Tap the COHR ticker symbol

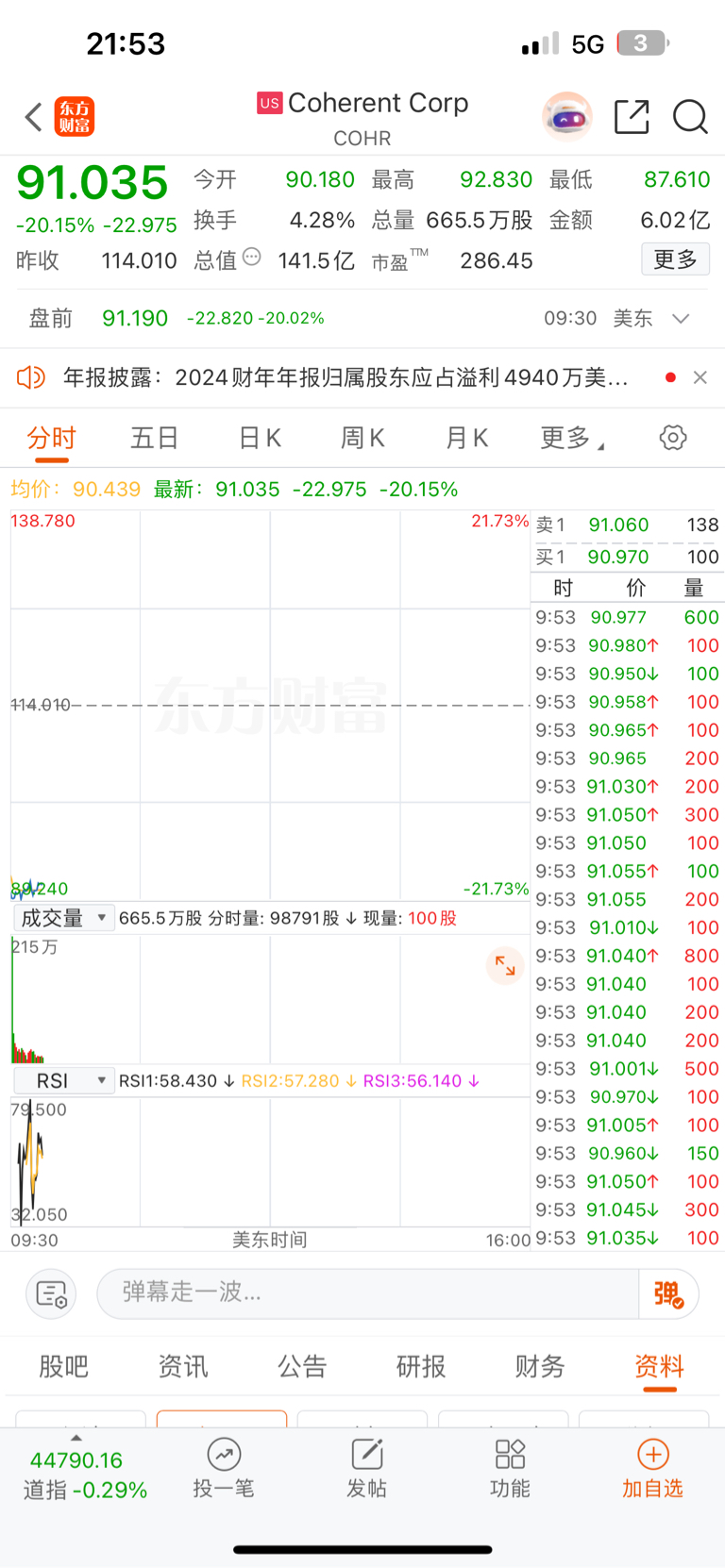362,139
